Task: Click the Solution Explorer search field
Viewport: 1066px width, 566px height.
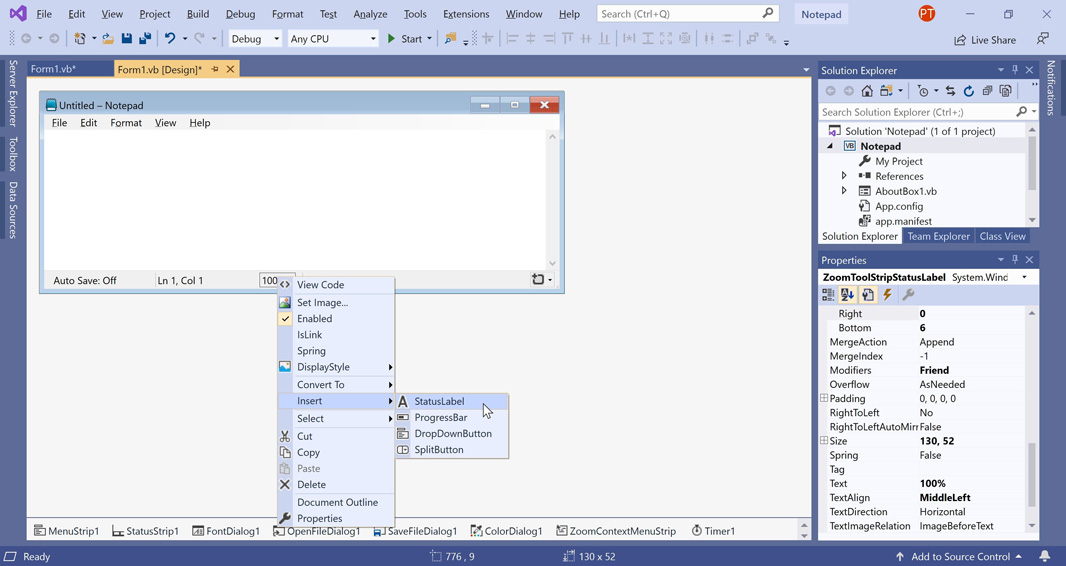Action: [x=915, y=112]
